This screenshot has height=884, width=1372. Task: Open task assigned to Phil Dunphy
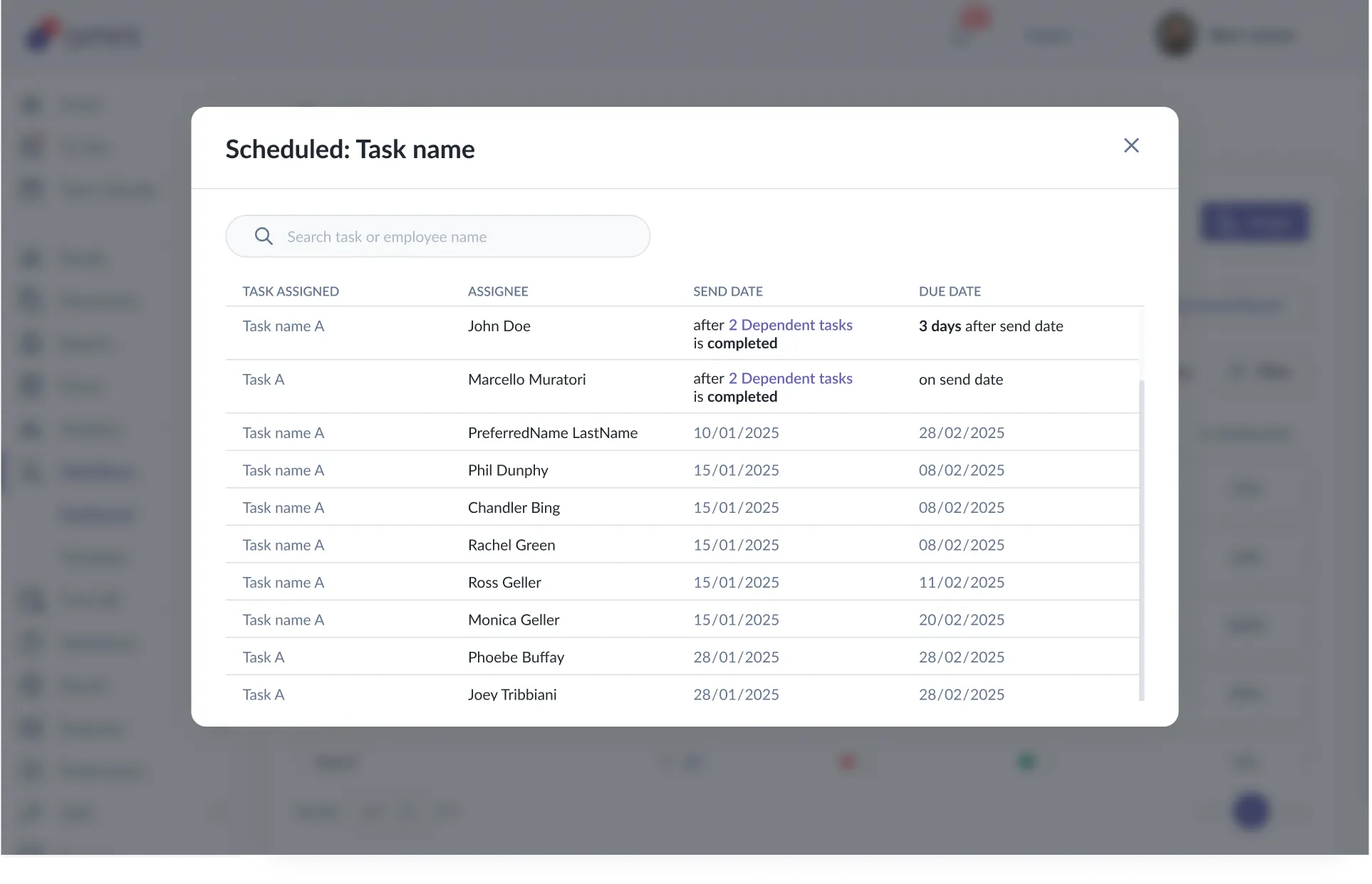click(283, 470)
